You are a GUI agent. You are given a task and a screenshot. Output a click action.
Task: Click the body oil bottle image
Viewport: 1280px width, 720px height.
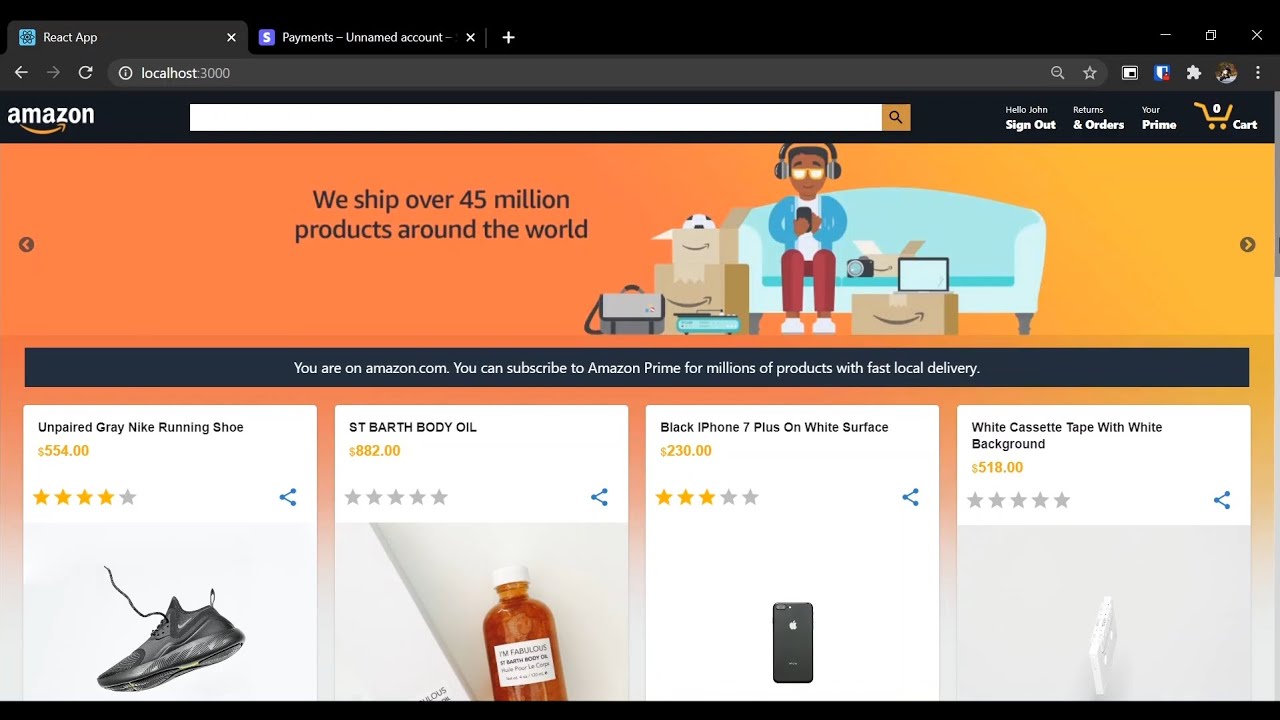coord(481,612)
